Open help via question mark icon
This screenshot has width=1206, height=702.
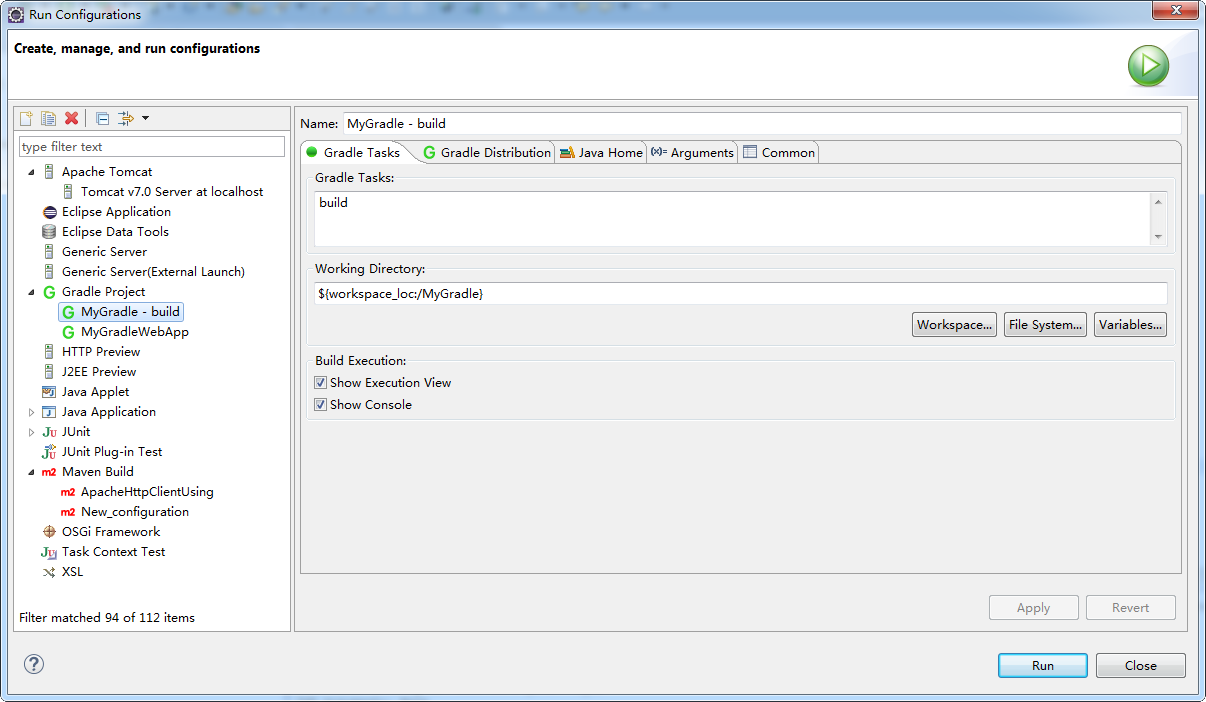(x=34, y=664)
